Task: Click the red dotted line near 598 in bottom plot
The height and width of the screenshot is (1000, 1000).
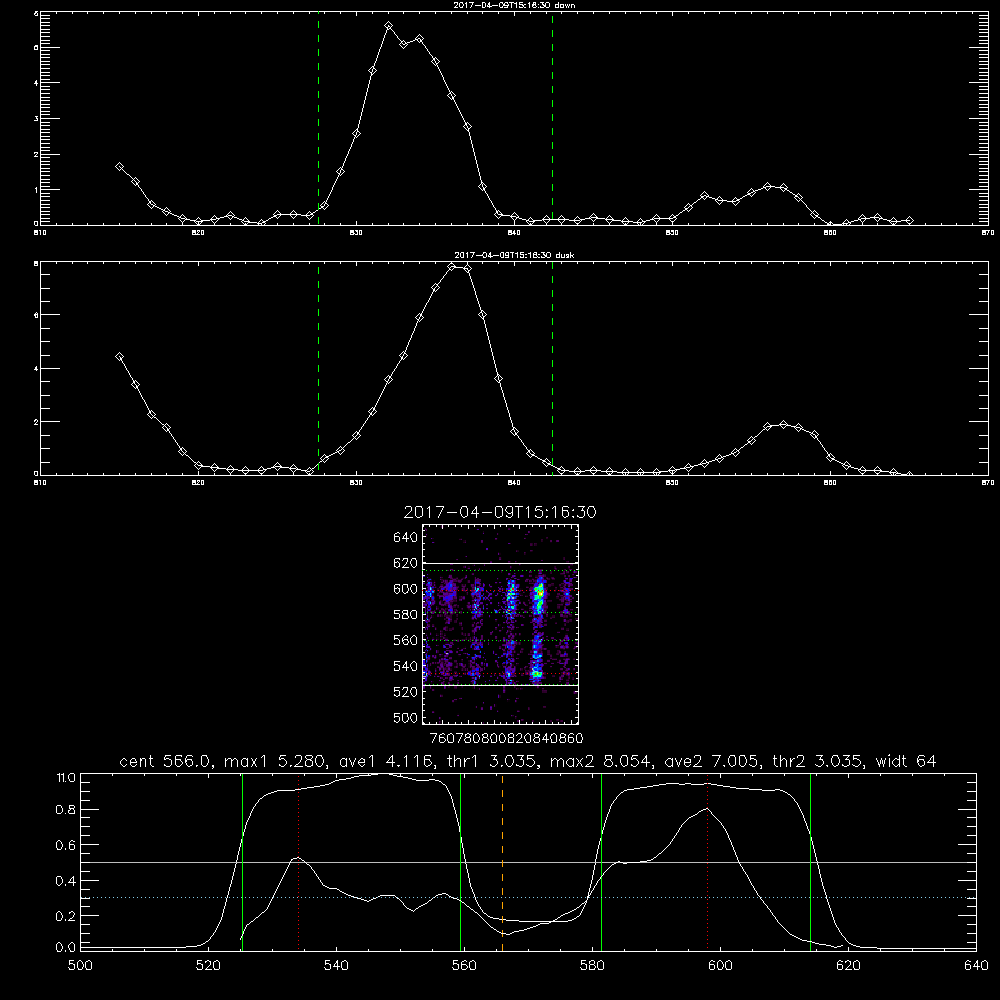Action: click(x=707, y=861)
